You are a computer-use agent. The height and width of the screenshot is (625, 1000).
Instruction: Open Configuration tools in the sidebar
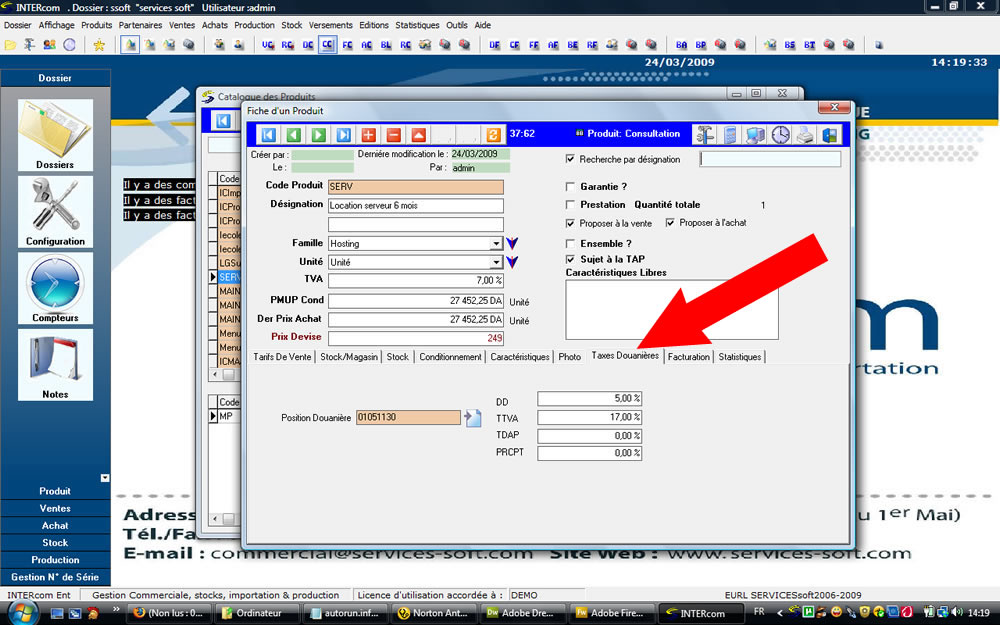tap(55, 212)
